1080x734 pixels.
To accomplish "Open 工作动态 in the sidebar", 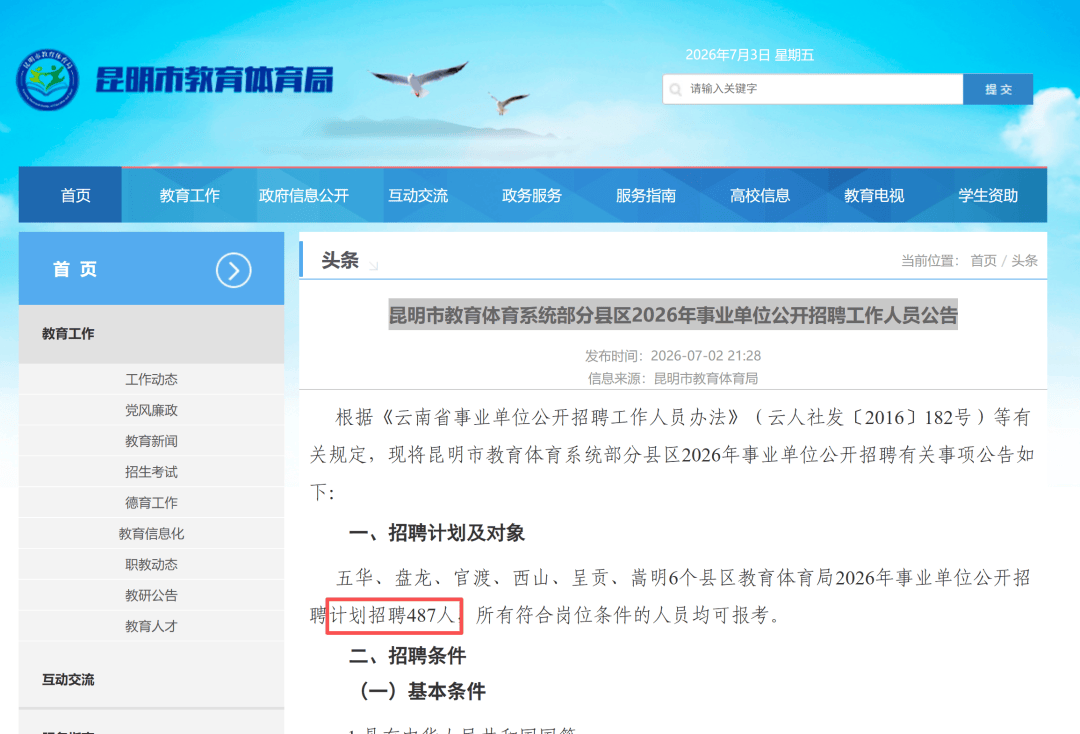I will 152,379.
